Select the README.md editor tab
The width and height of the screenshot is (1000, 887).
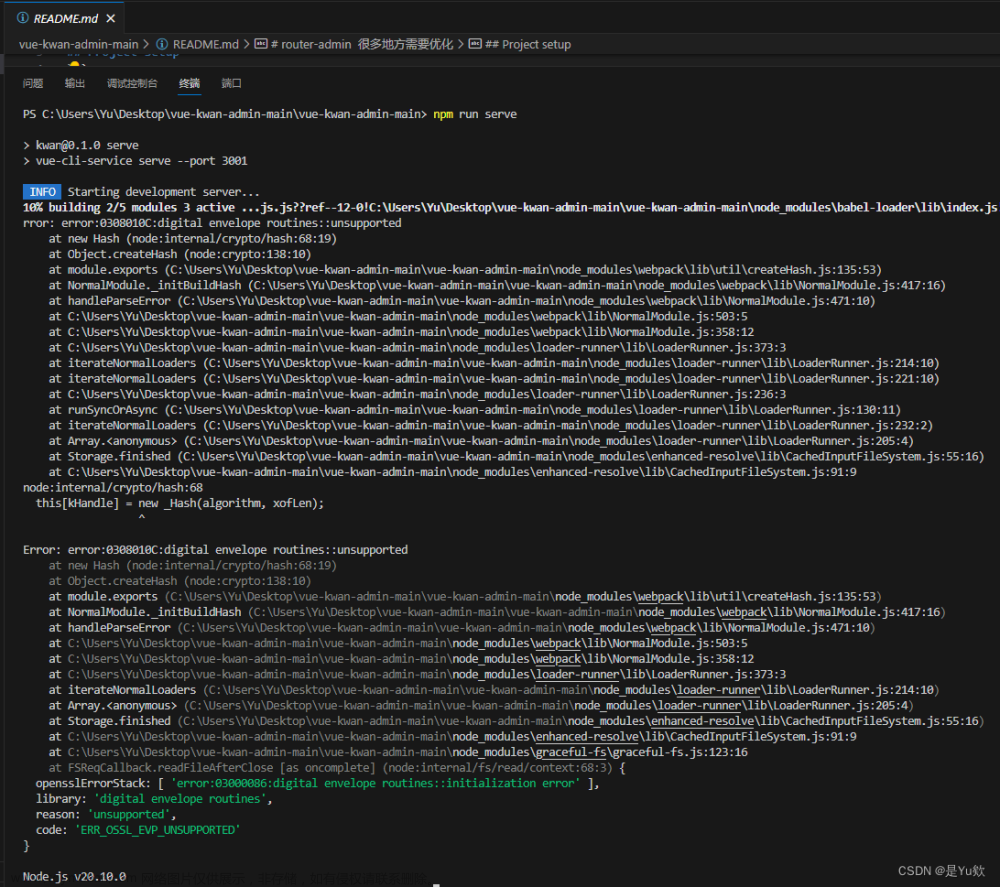pyautogui.click(x=64, y=18)
